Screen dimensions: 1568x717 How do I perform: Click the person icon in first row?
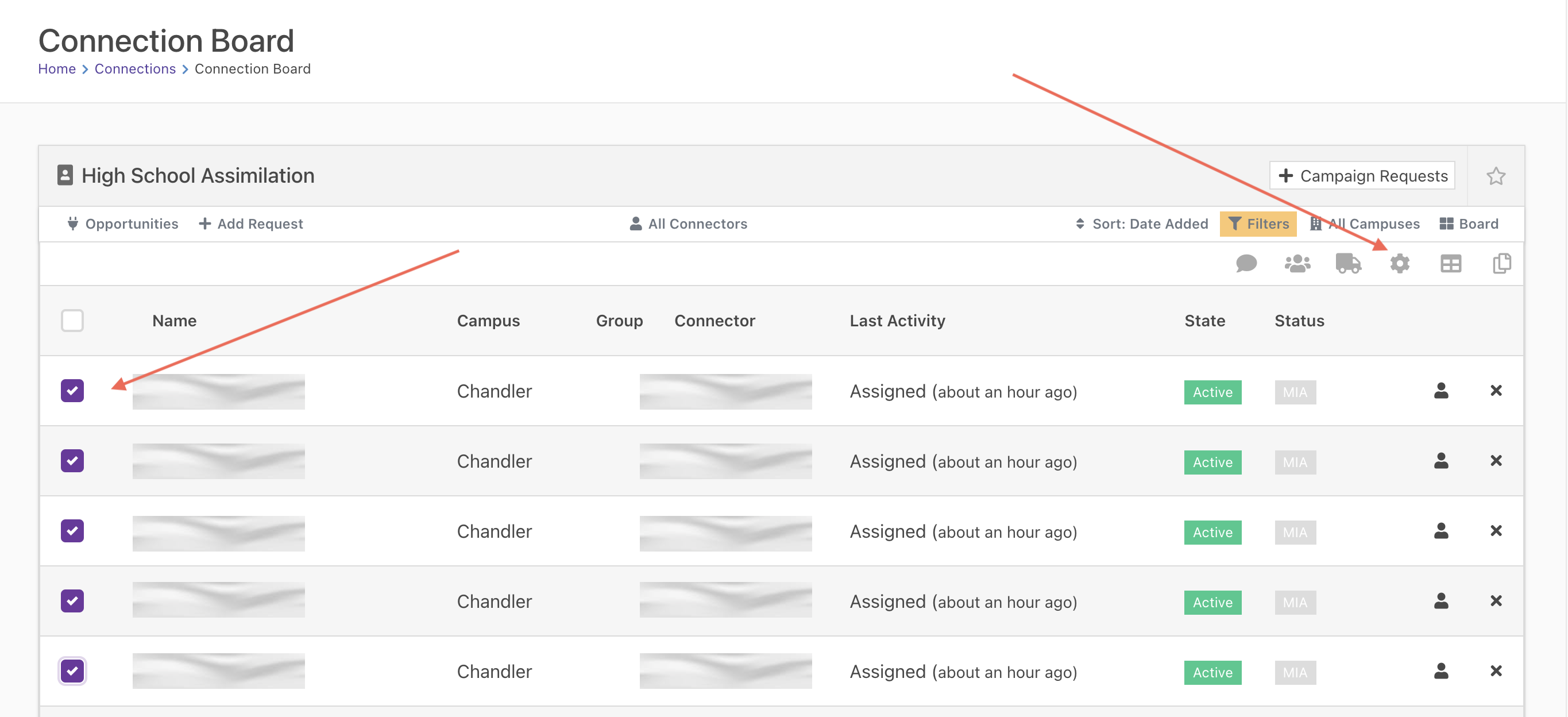1441,391
